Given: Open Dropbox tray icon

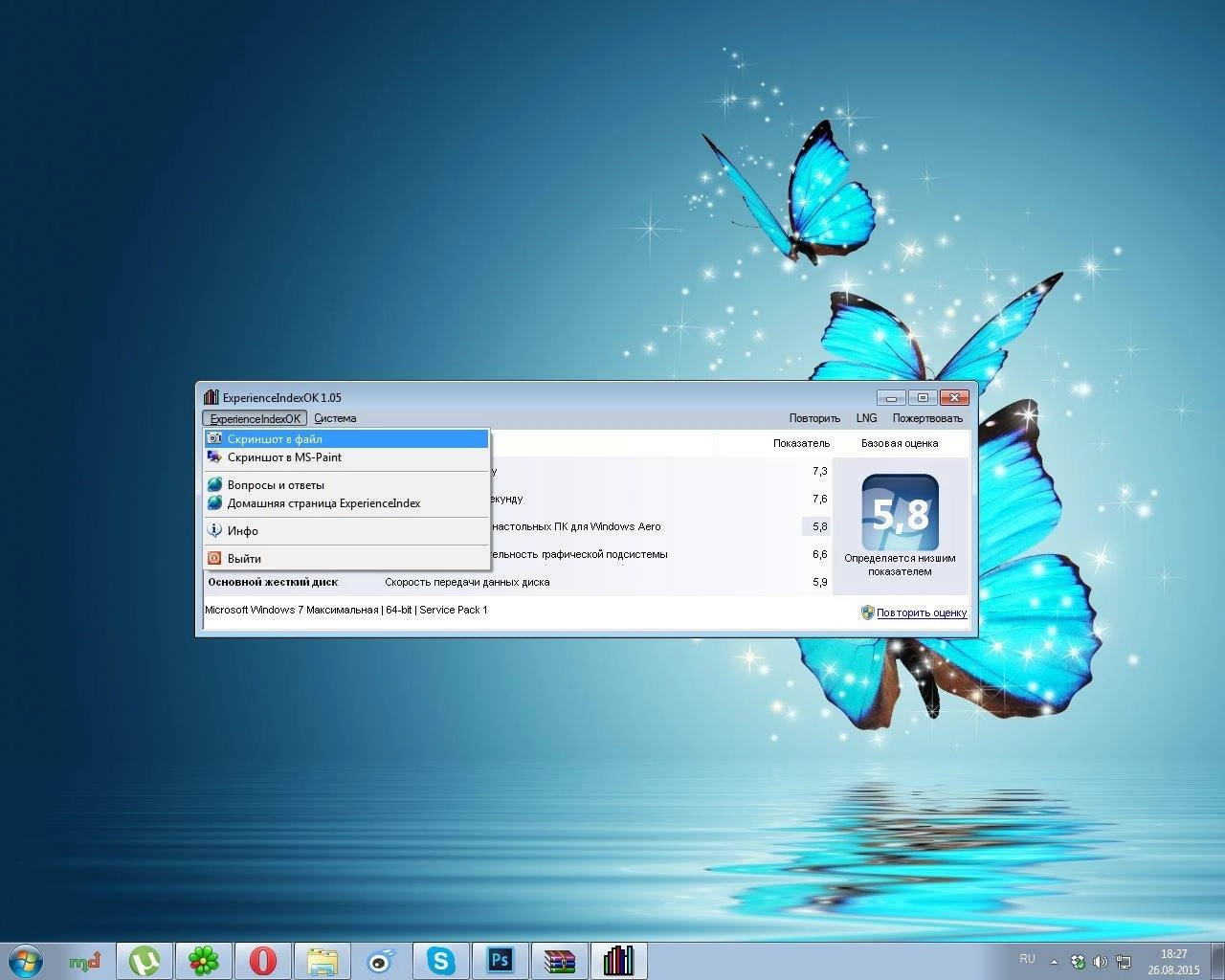Looking at the screenshot, I should [x=1079, y=962].
